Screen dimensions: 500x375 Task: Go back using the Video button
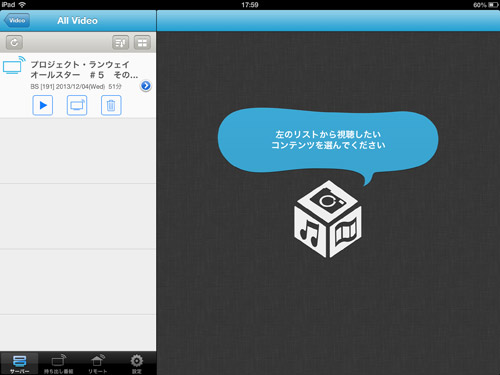pos(17,20)
